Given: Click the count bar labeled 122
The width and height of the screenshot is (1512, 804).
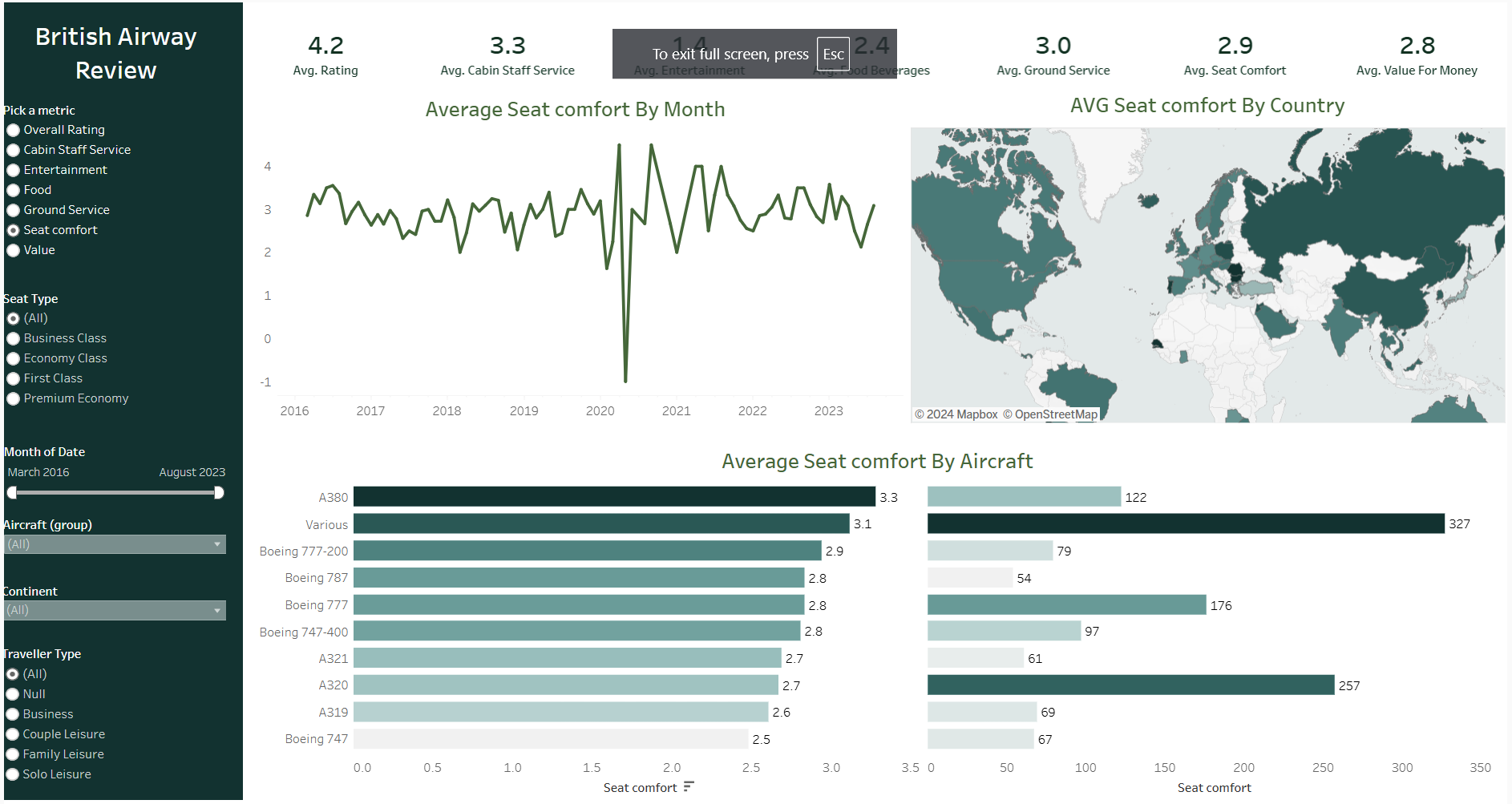Looking at the screenshot, I should pos(1025,496).
